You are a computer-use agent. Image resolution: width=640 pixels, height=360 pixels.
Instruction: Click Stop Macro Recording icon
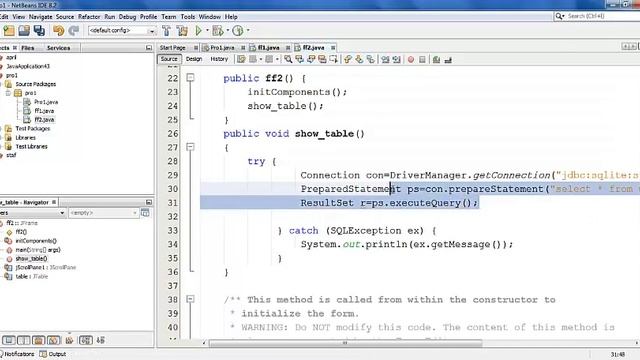coord(422,60)
